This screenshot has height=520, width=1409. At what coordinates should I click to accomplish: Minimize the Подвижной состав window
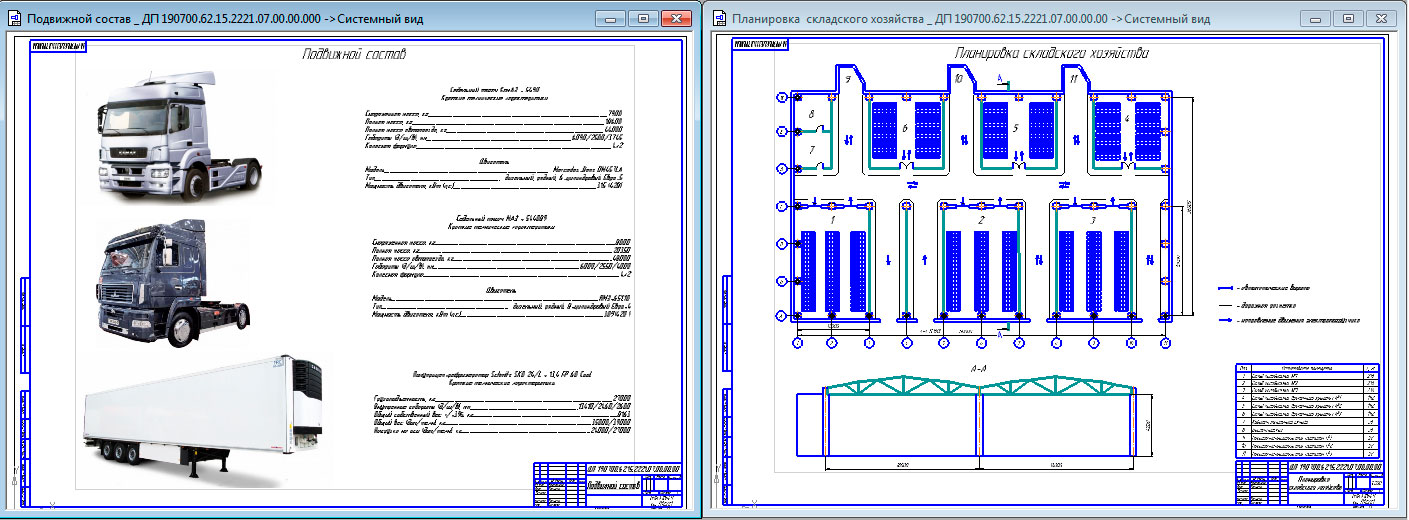click(x=611, y=18)
